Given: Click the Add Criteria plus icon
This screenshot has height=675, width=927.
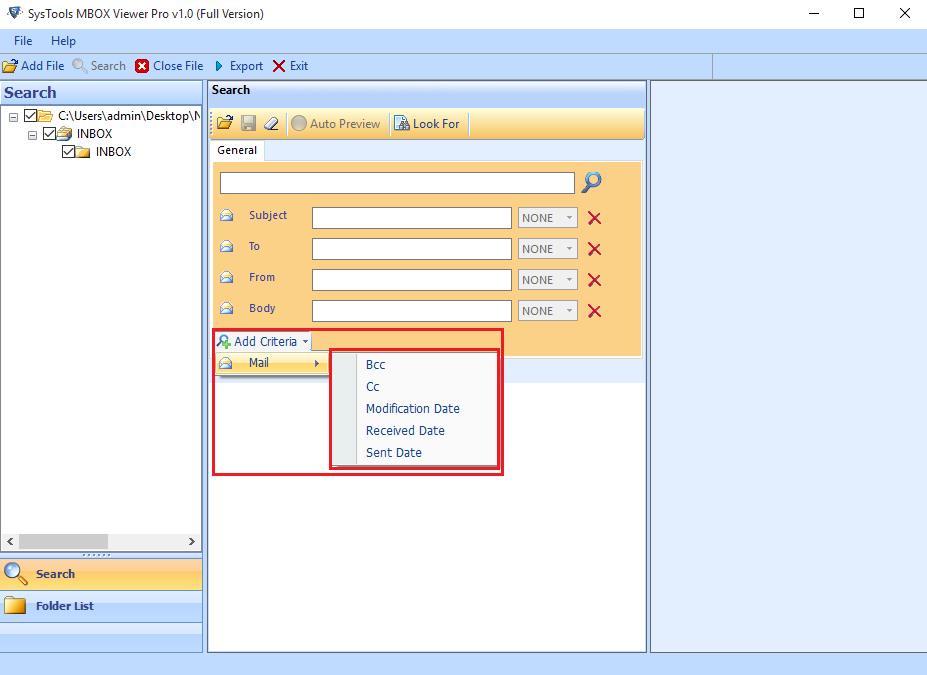Looking at the screenshot, I should point(224,342).
